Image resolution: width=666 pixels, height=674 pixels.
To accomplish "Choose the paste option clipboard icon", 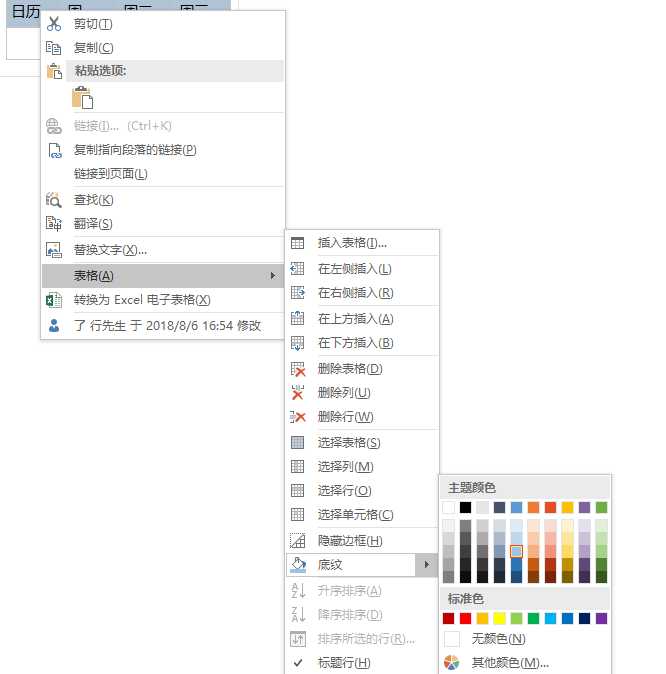I will [x=83, y=98].
